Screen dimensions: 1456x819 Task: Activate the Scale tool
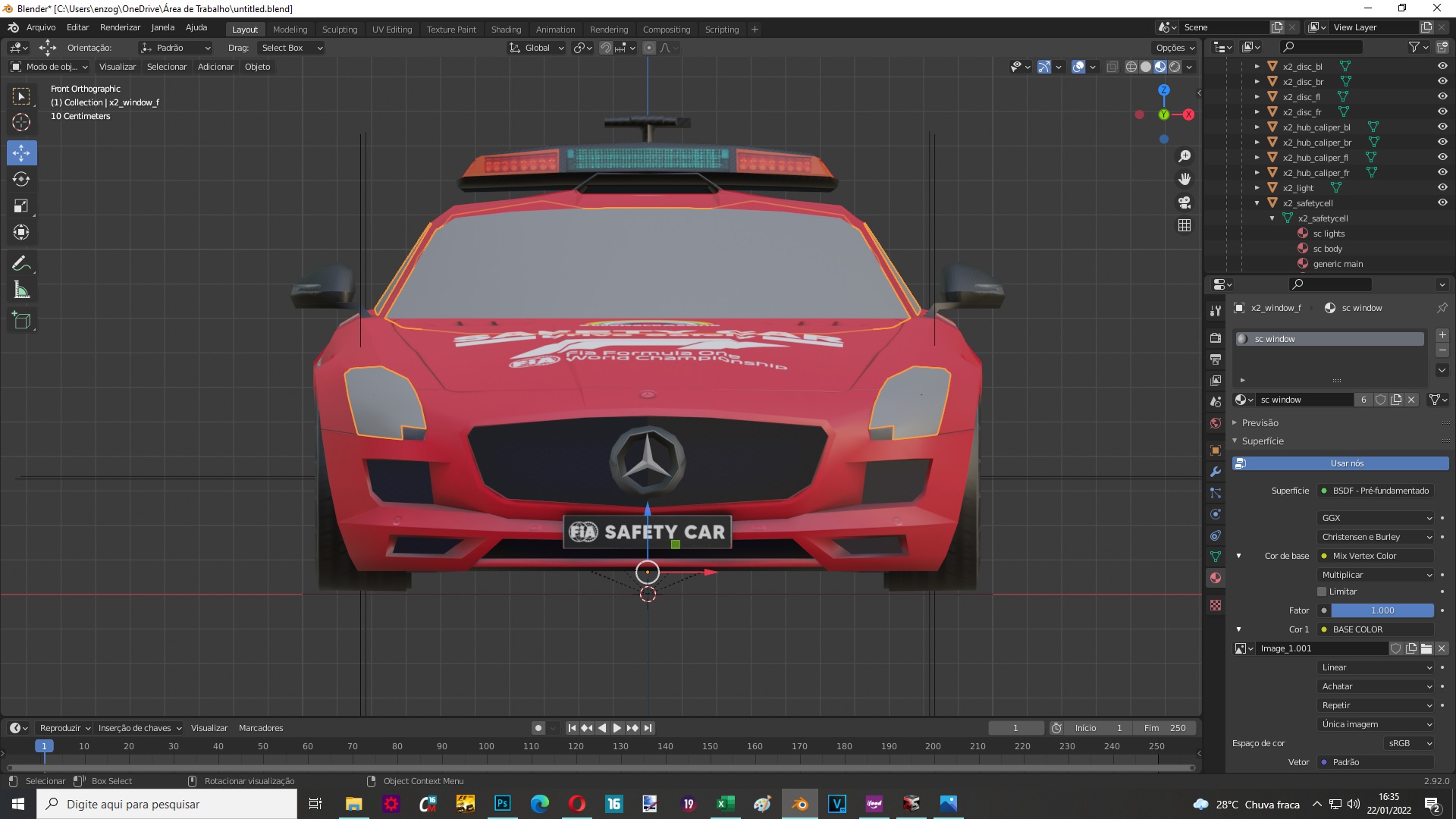[21, 206]
